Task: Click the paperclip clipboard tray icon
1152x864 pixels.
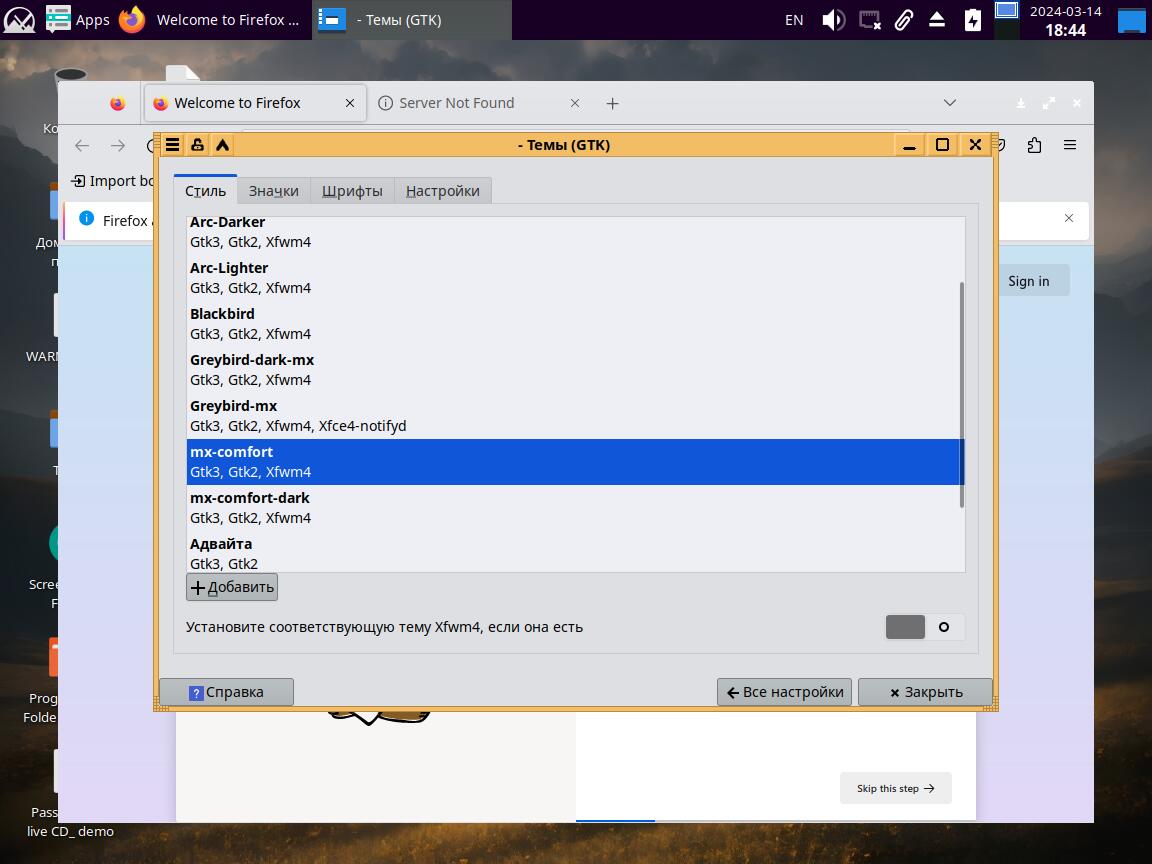Action: (x=904, y=20)
